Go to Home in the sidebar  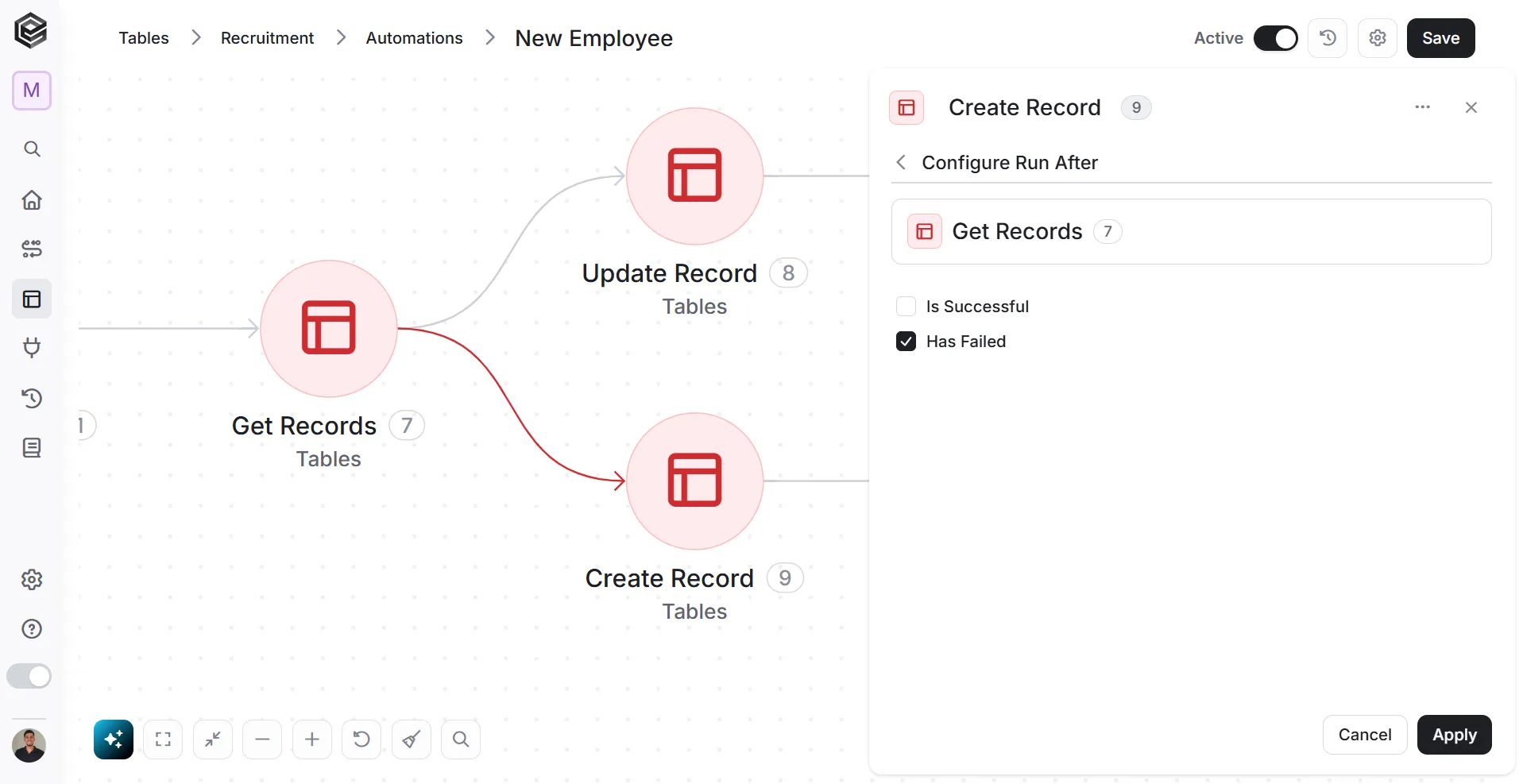(x=32, y=199)
